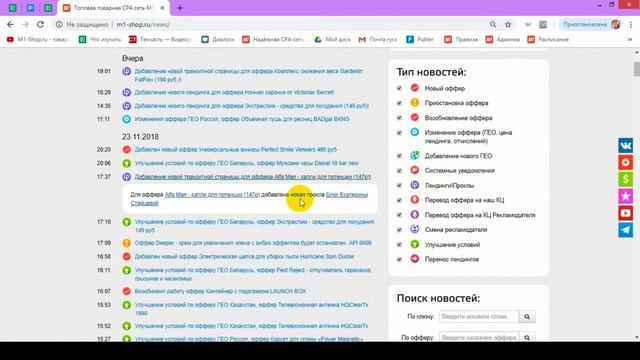
Task: Click the 'По офферу' offer name field
Action: [479, 338]
